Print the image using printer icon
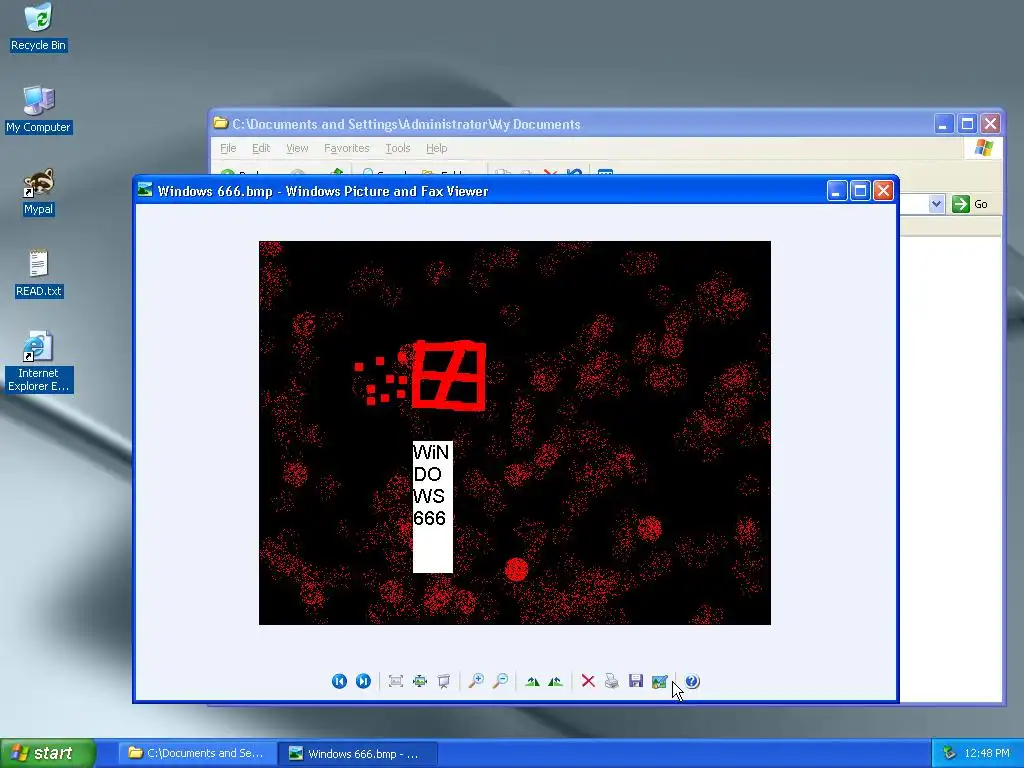 pyautogui.click(x=611, y=681)
